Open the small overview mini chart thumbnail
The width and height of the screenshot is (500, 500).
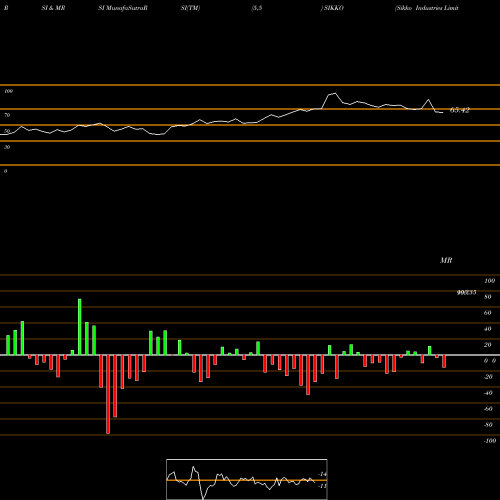click(x=247, y=479)
